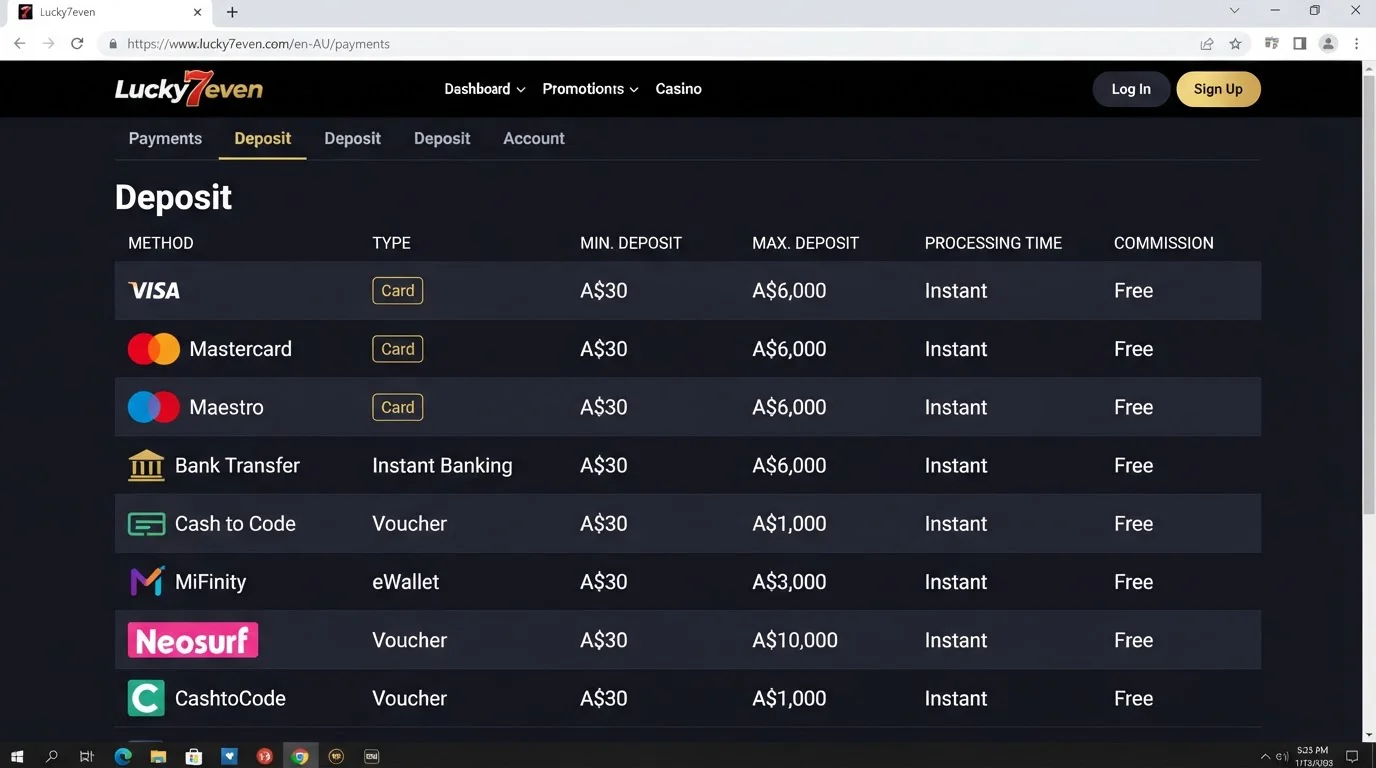Click the Bank Transfer method name

(x=237, y=465)
